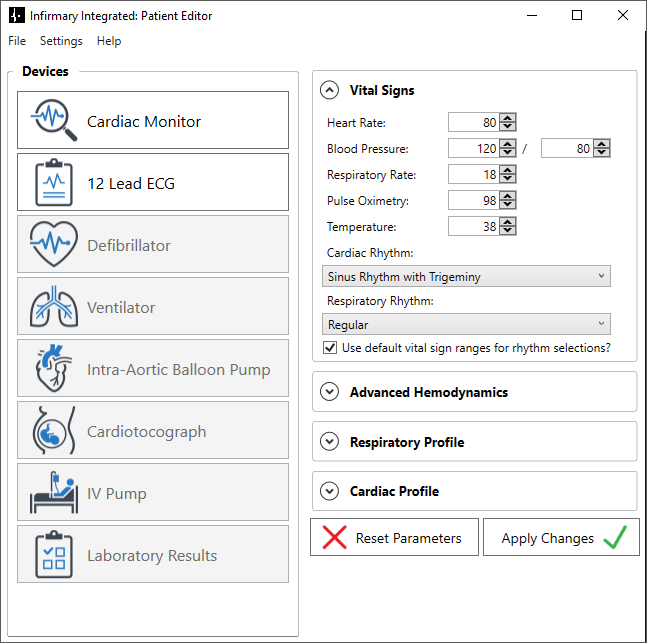Select the Ventilator lungs icon
This screenshot has height=643, width=647.
click(54, 306)
